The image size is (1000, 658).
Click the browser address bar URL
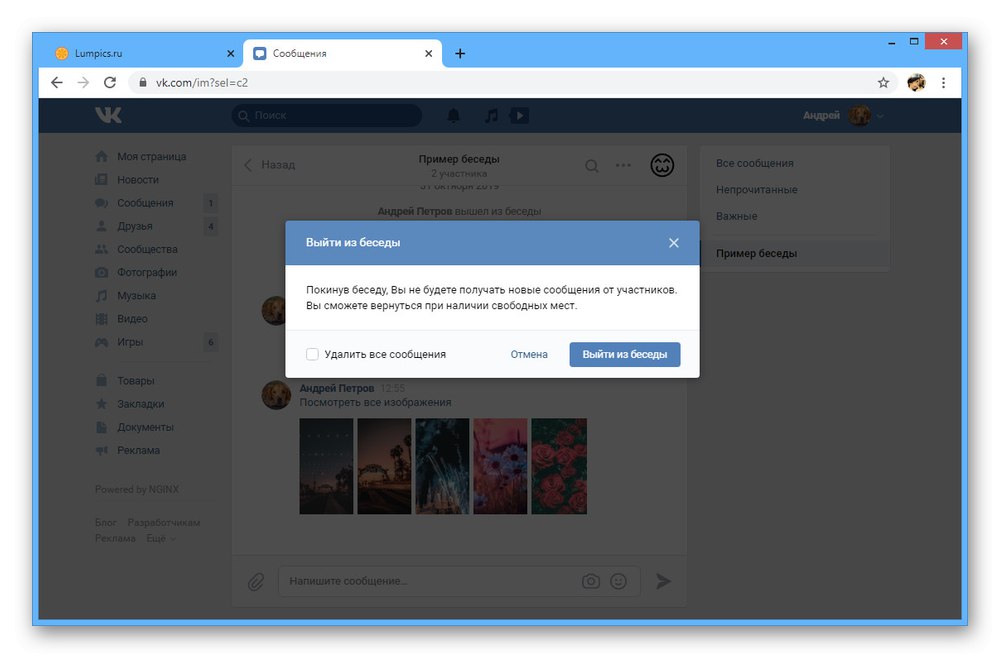[202, 82]
